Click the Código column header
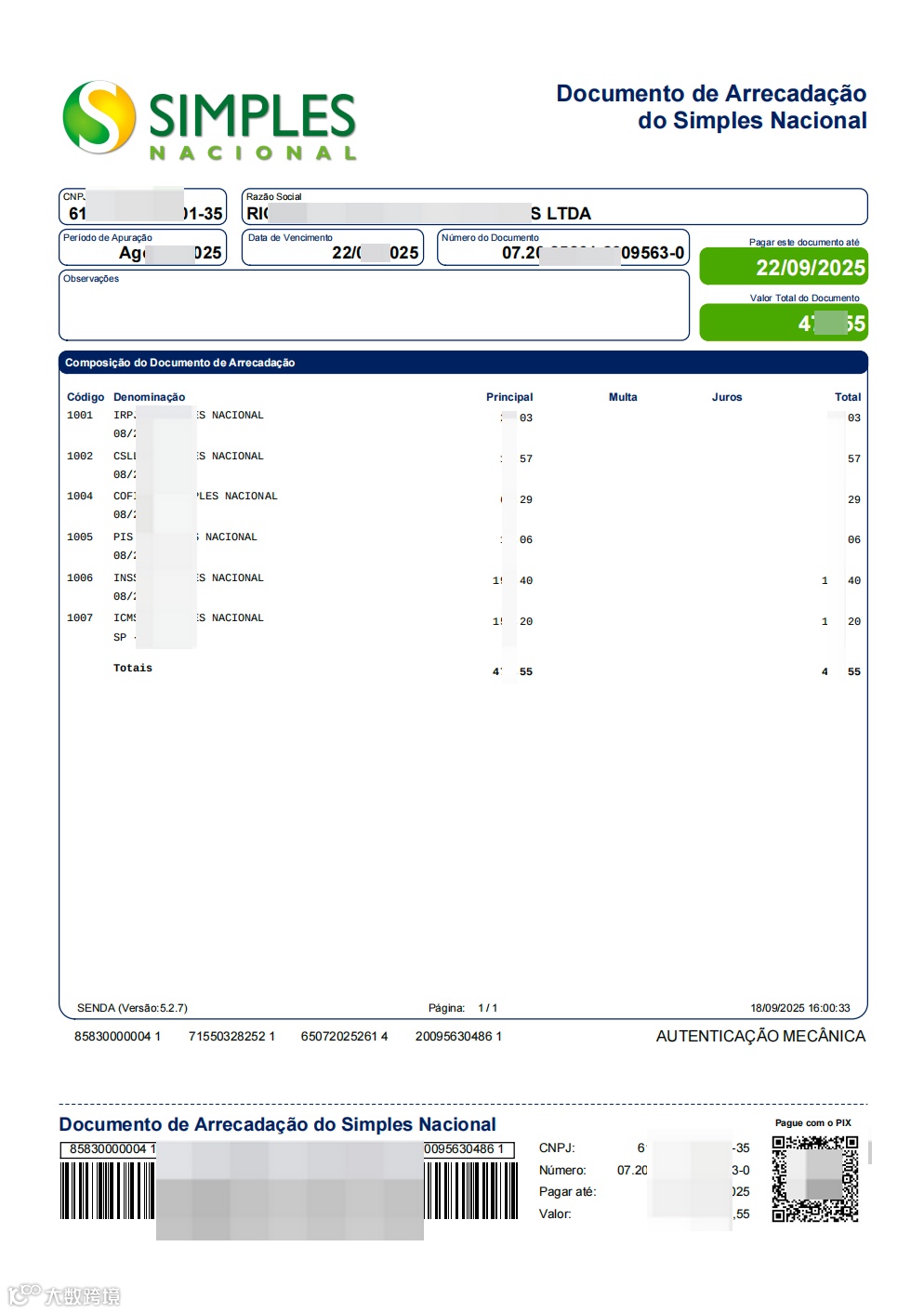924x1313 pixels. point(86,397)
